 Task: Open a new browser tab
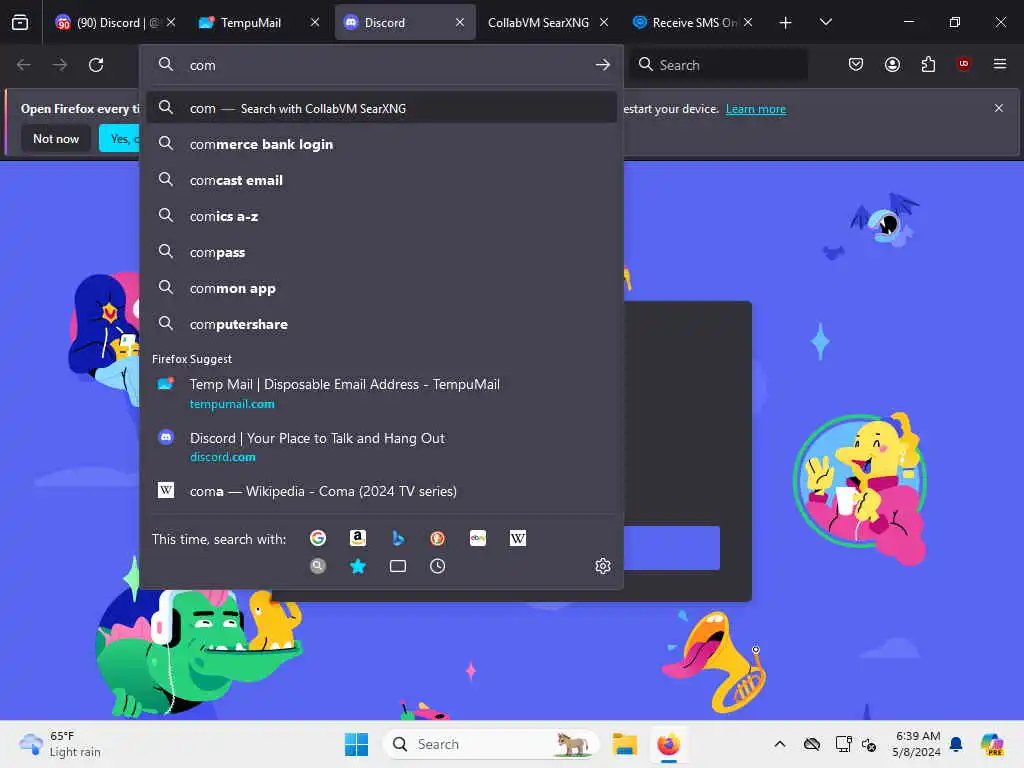785,23
